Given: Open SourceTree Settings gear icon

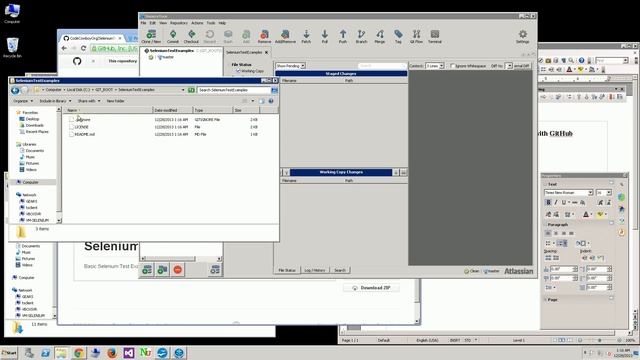Looking at the screenshot, I should (522, 36).
